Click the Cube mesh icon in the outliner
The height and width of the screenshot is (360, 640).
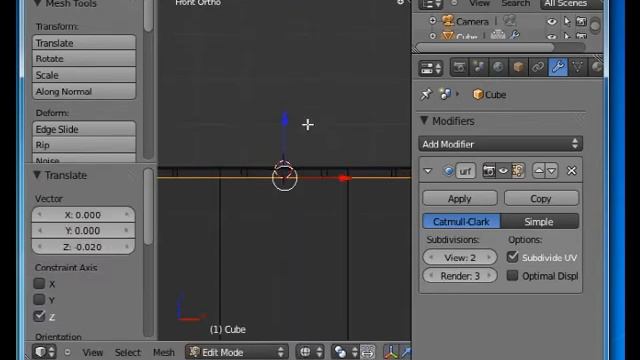tap(448, 36)
